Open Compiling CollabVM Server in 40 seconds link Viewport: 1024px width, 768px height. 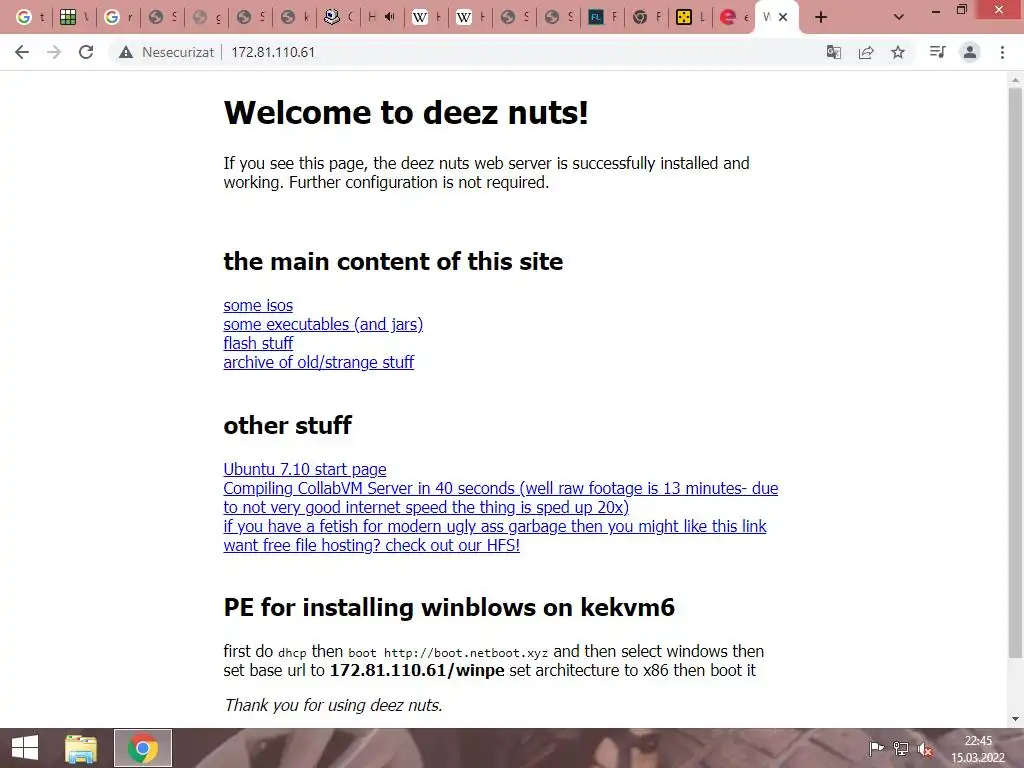point(500,498)
